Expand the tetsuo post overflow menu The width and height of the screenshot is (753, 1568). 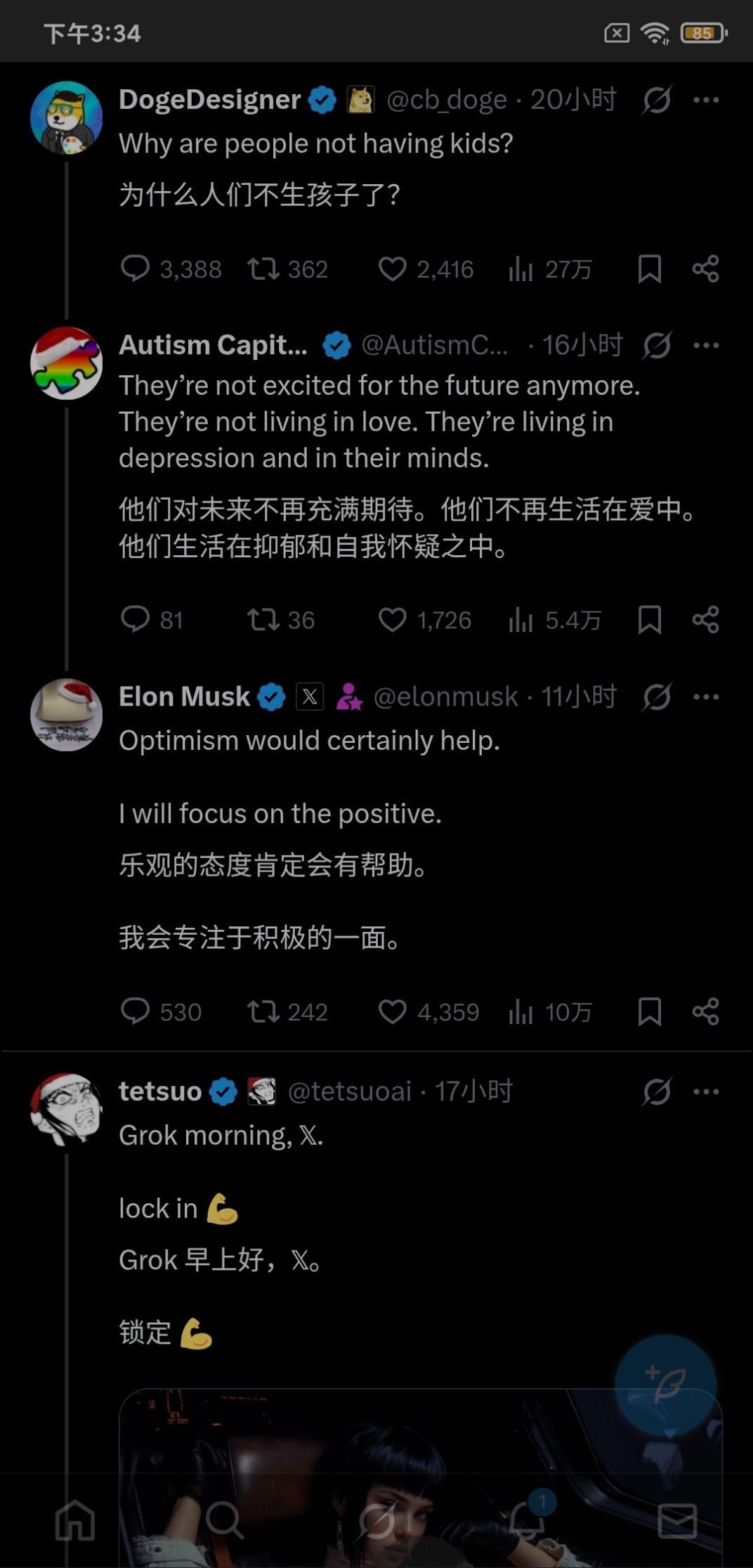coord(706,1091)
